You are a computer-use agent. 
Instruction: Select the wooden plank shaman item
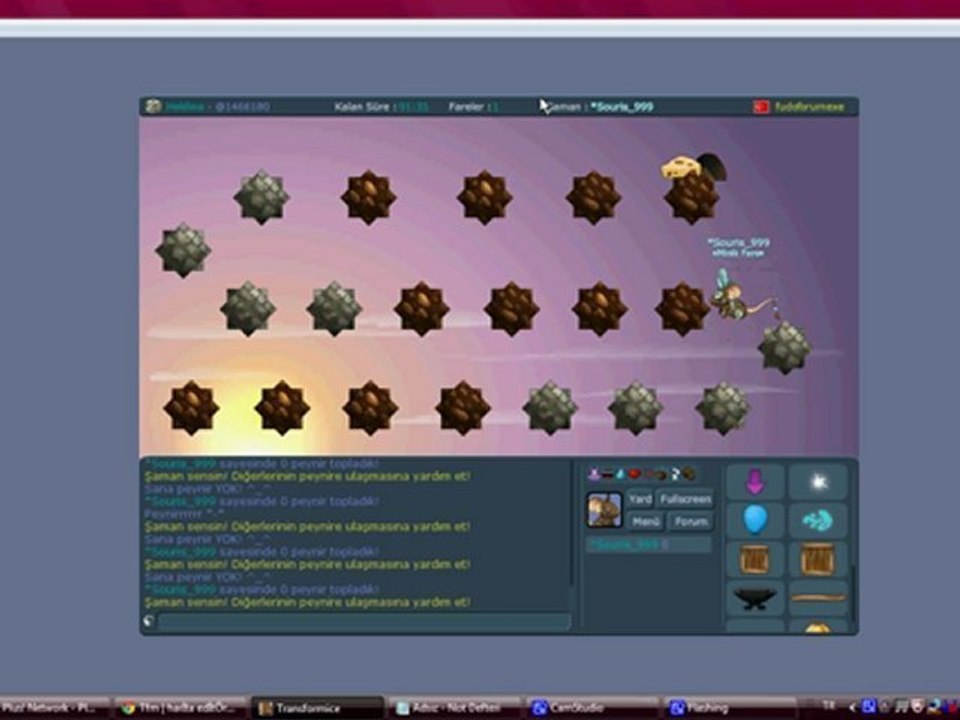(x=818, y=598)
